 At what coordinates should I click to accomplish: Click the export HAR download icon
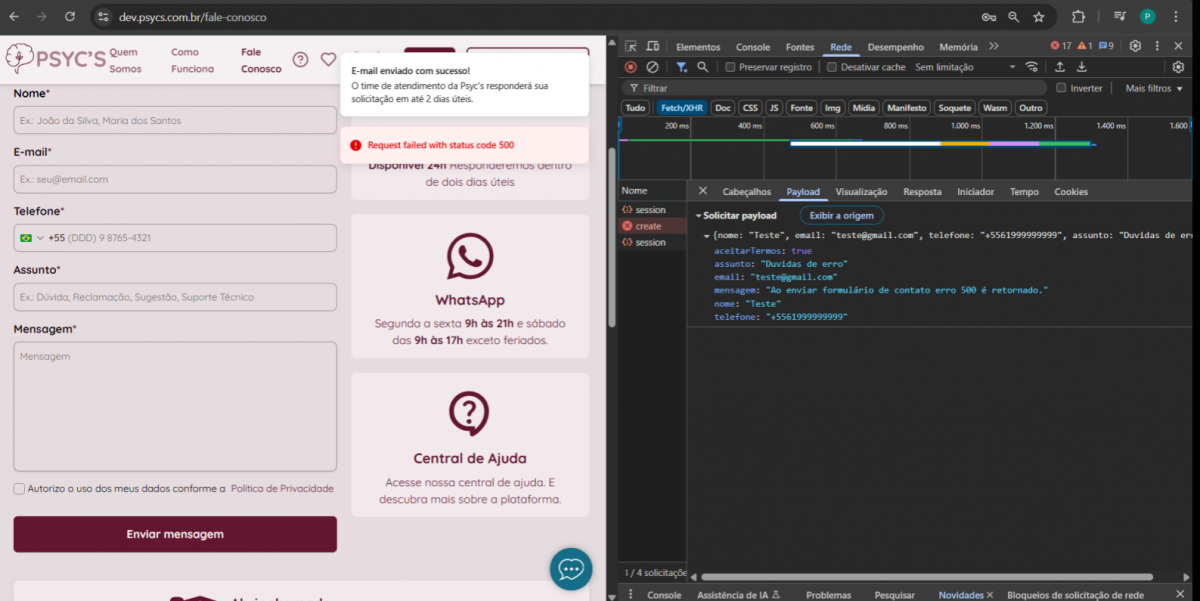[x=1081, y=67]
